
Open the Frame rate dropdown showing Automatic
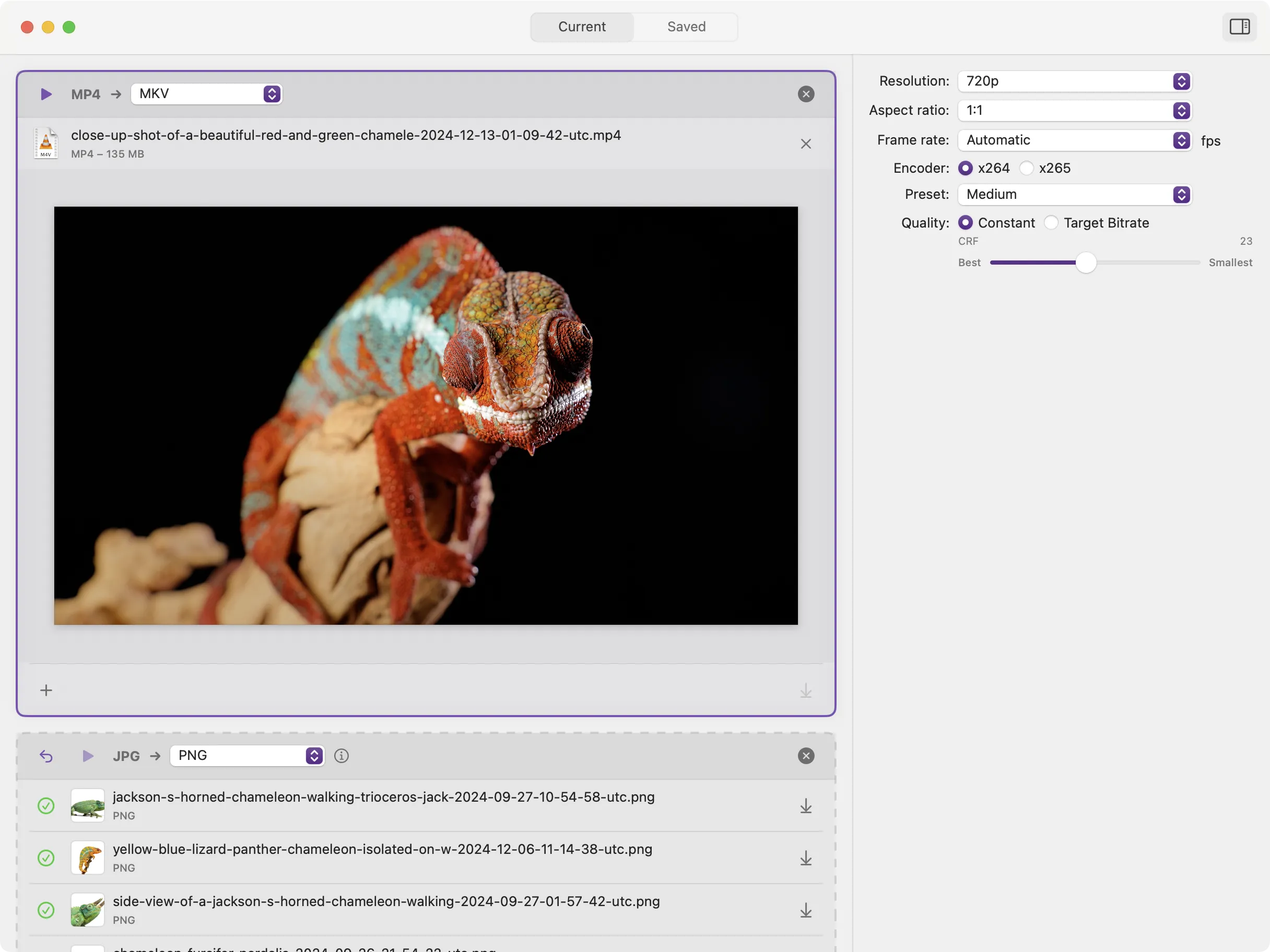coord(1074,140)
